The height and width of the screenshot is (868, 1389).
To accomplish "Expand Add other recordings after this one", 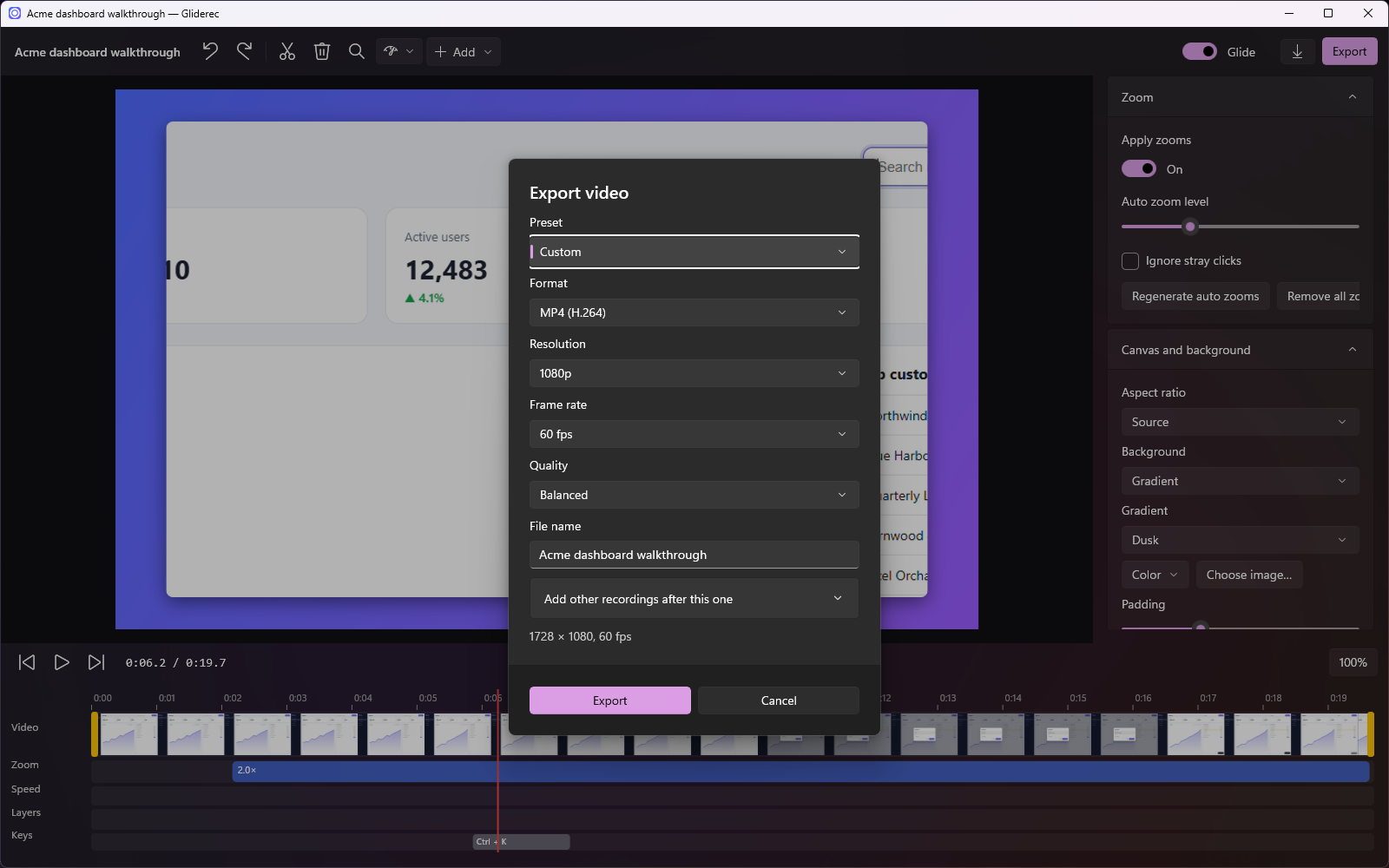I will point(694,599).
